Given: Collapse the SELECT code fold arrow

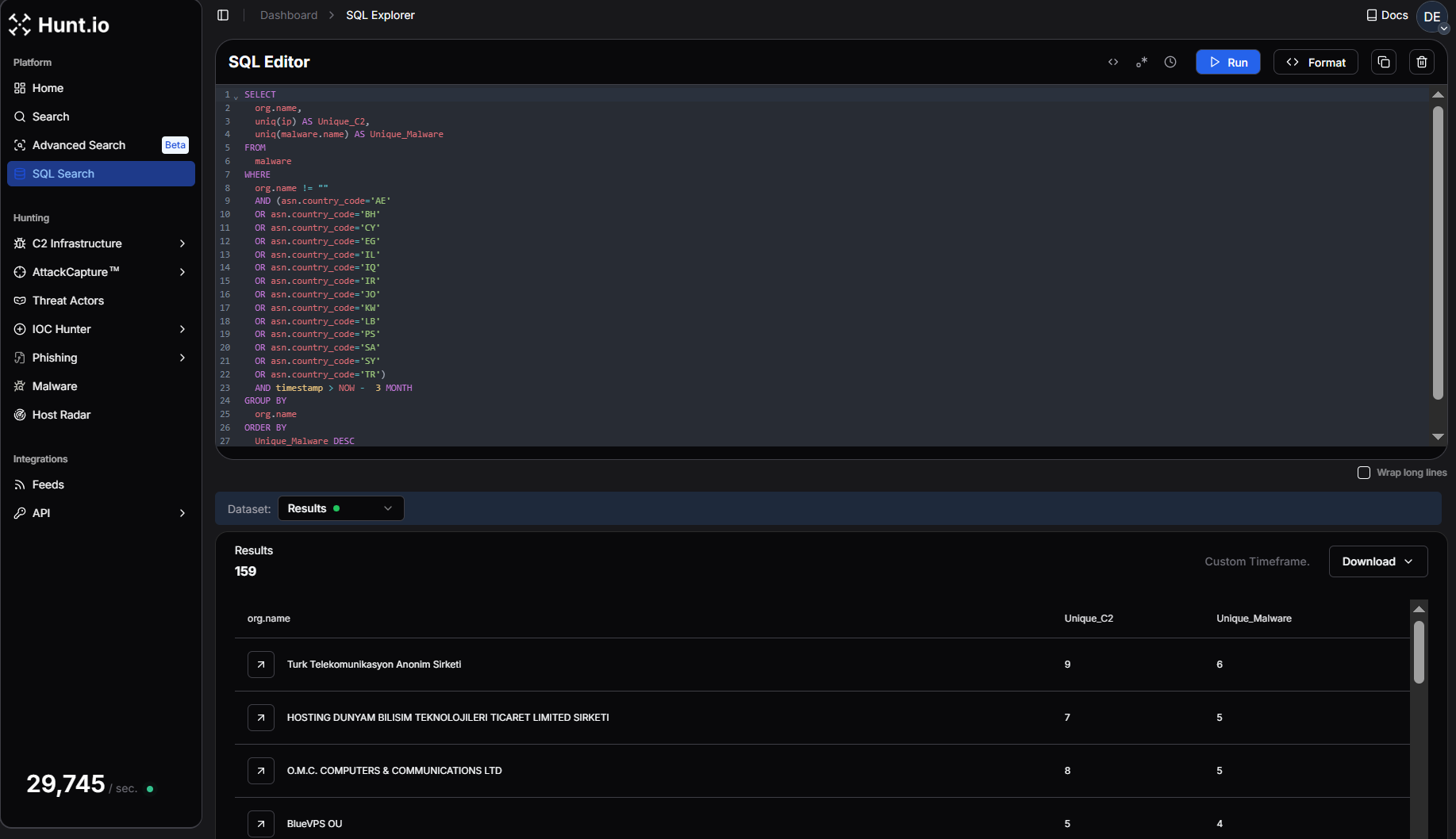Looking at the screenshot, I should 236,96.
